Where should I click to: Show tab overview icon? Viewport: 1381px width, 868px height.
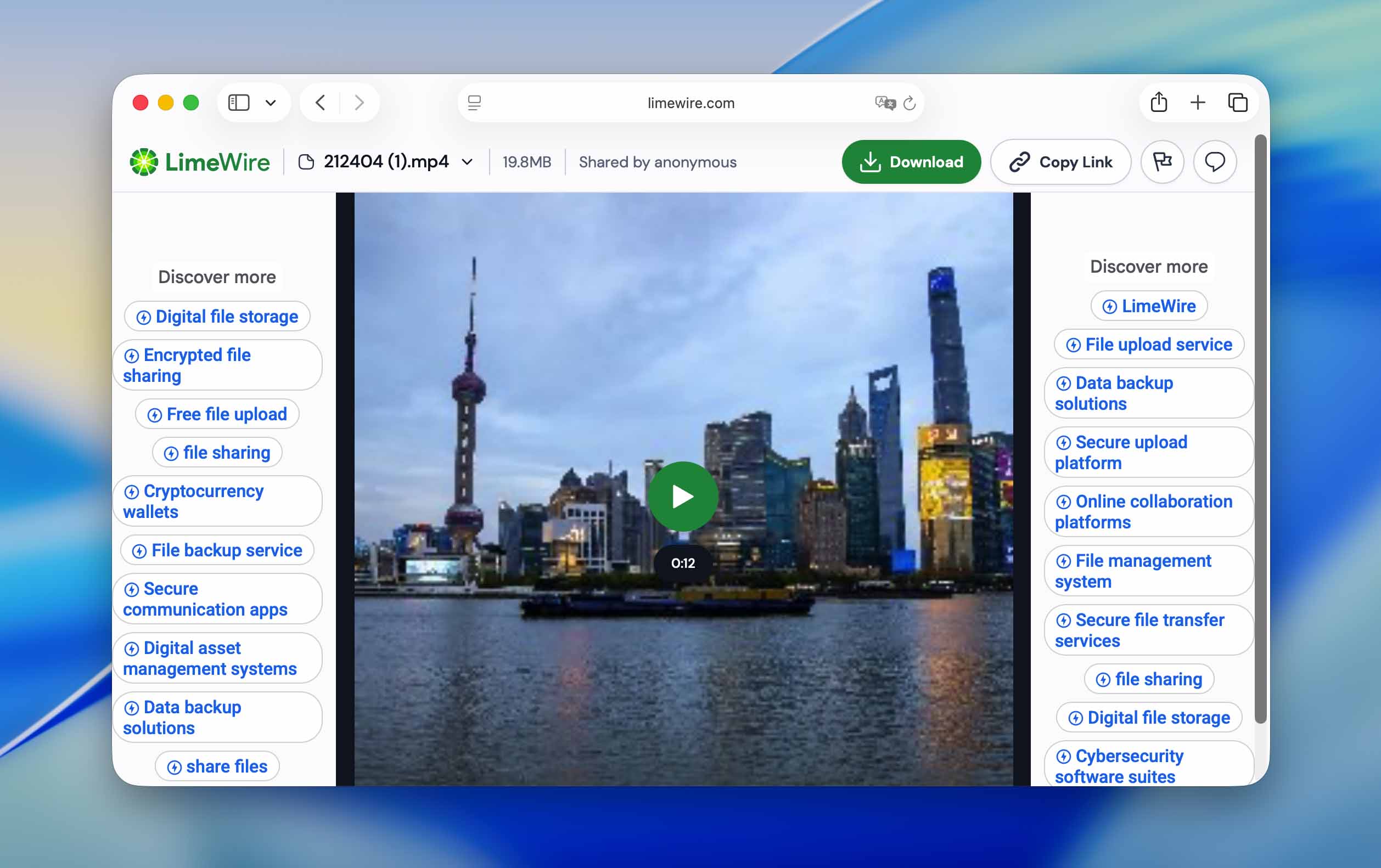1237,103
